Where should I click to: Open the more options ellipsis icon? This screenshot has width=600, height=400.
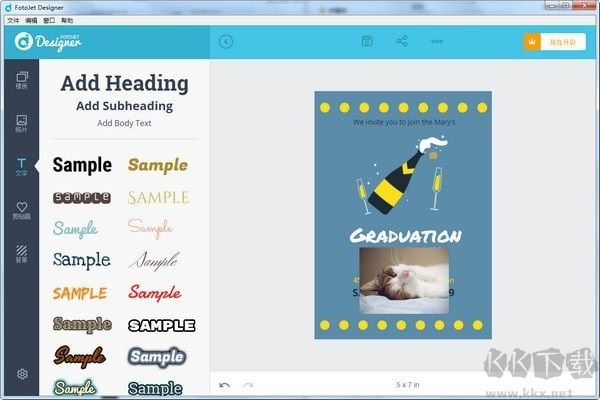437,41
